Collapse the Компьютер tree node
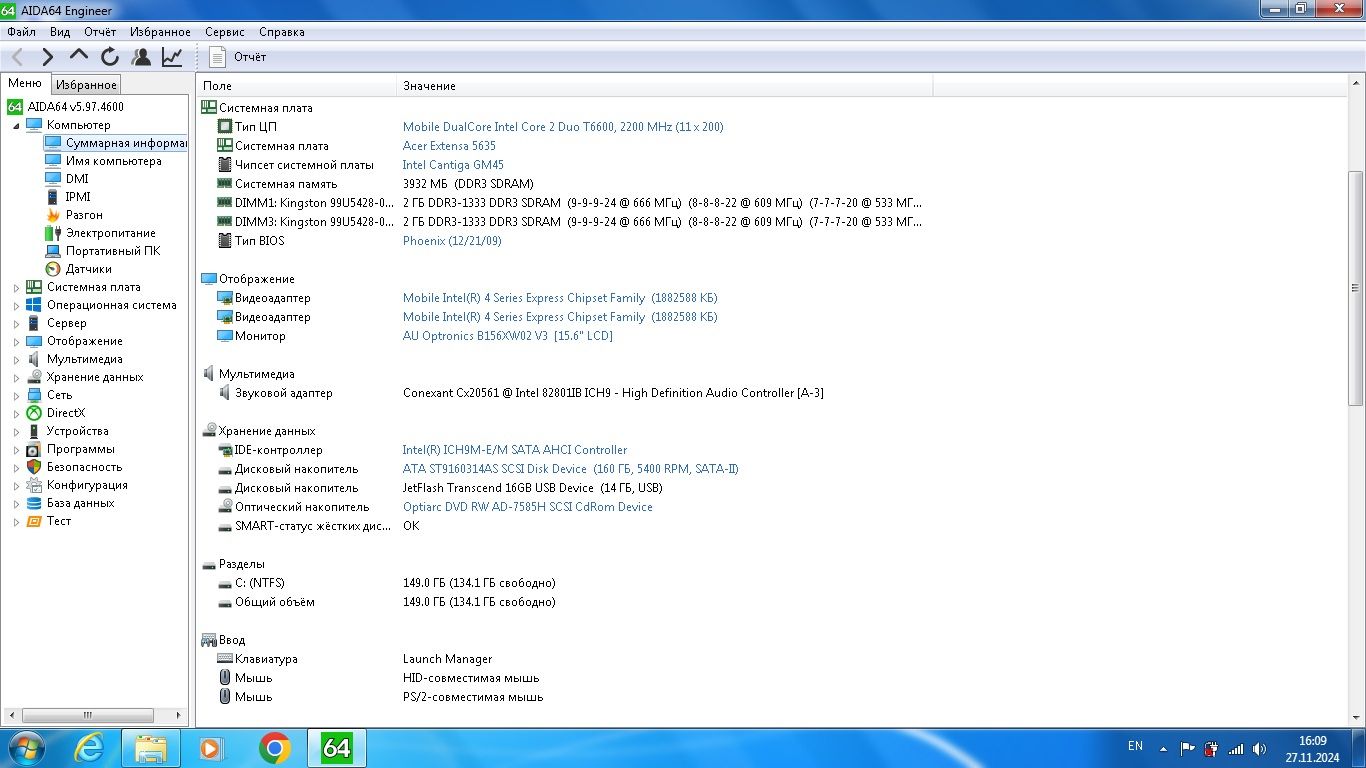1366x768 pixels. (x=16, y=126)
